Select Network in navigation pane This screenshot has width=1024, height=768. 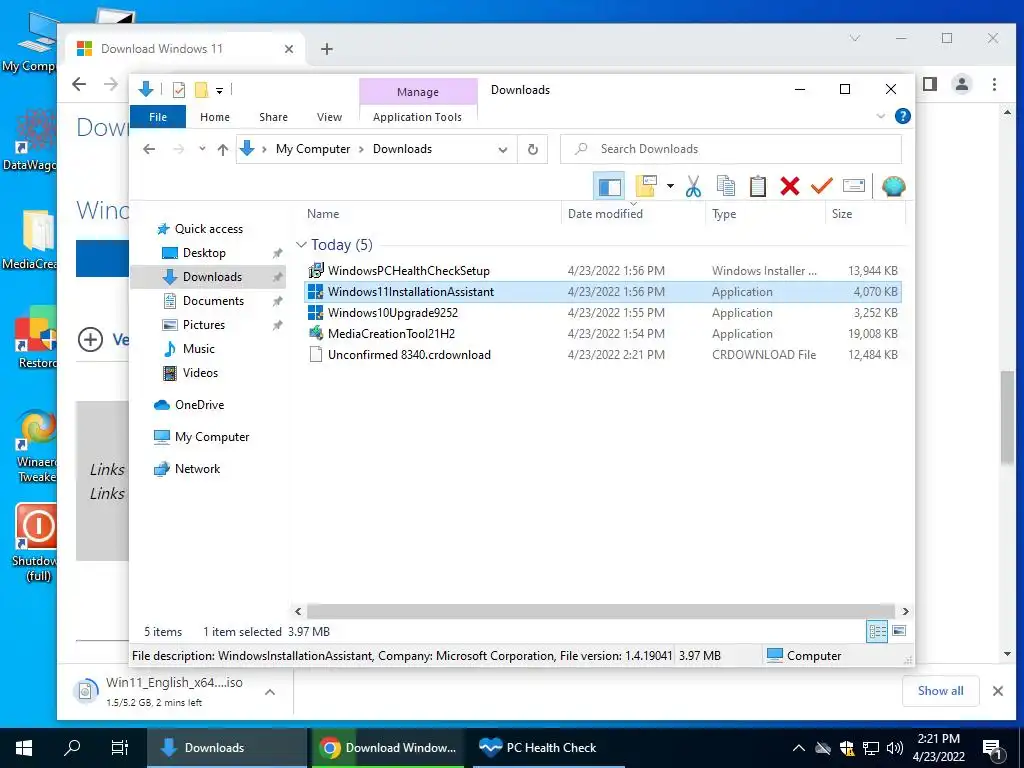197,469
